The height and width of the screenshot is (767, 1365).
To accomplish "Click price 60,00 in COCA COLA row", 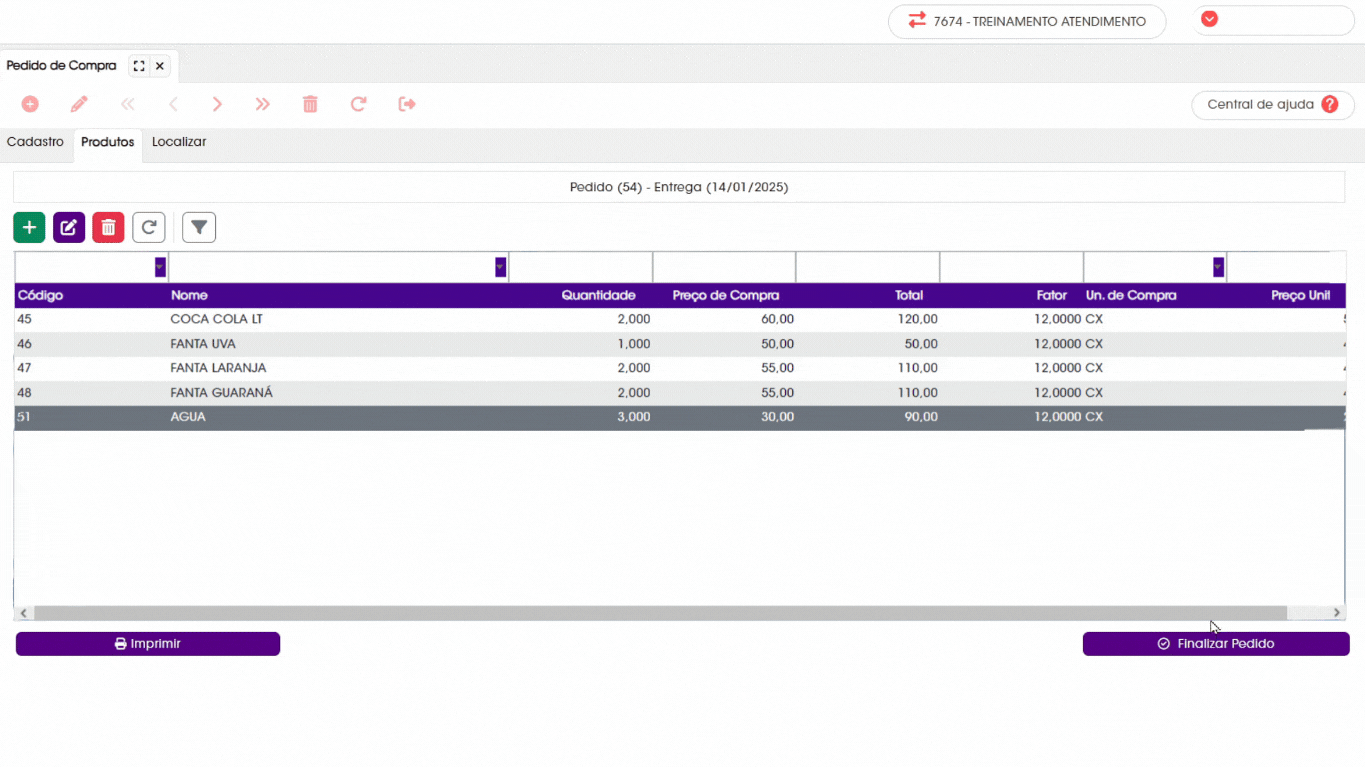I will (724, 320).
